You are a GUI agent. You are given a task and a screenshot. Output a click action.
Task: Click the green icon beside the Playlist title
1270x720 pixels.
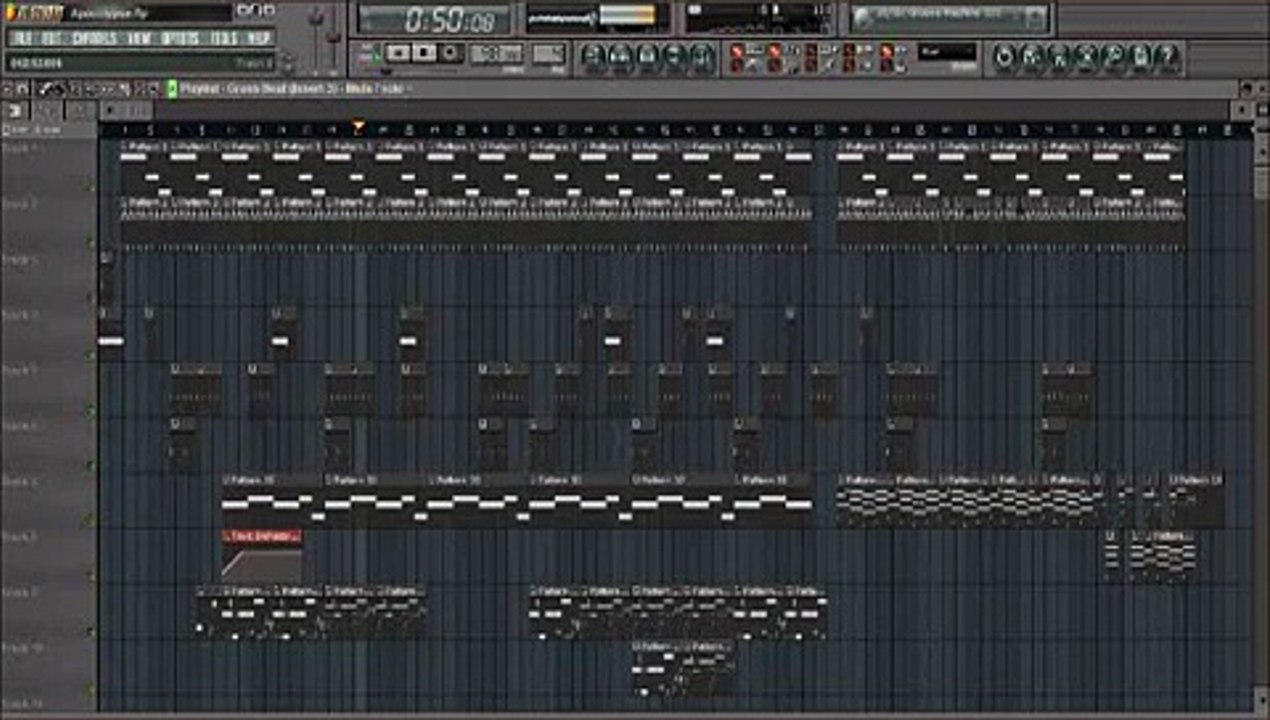[x=172, y=89]
